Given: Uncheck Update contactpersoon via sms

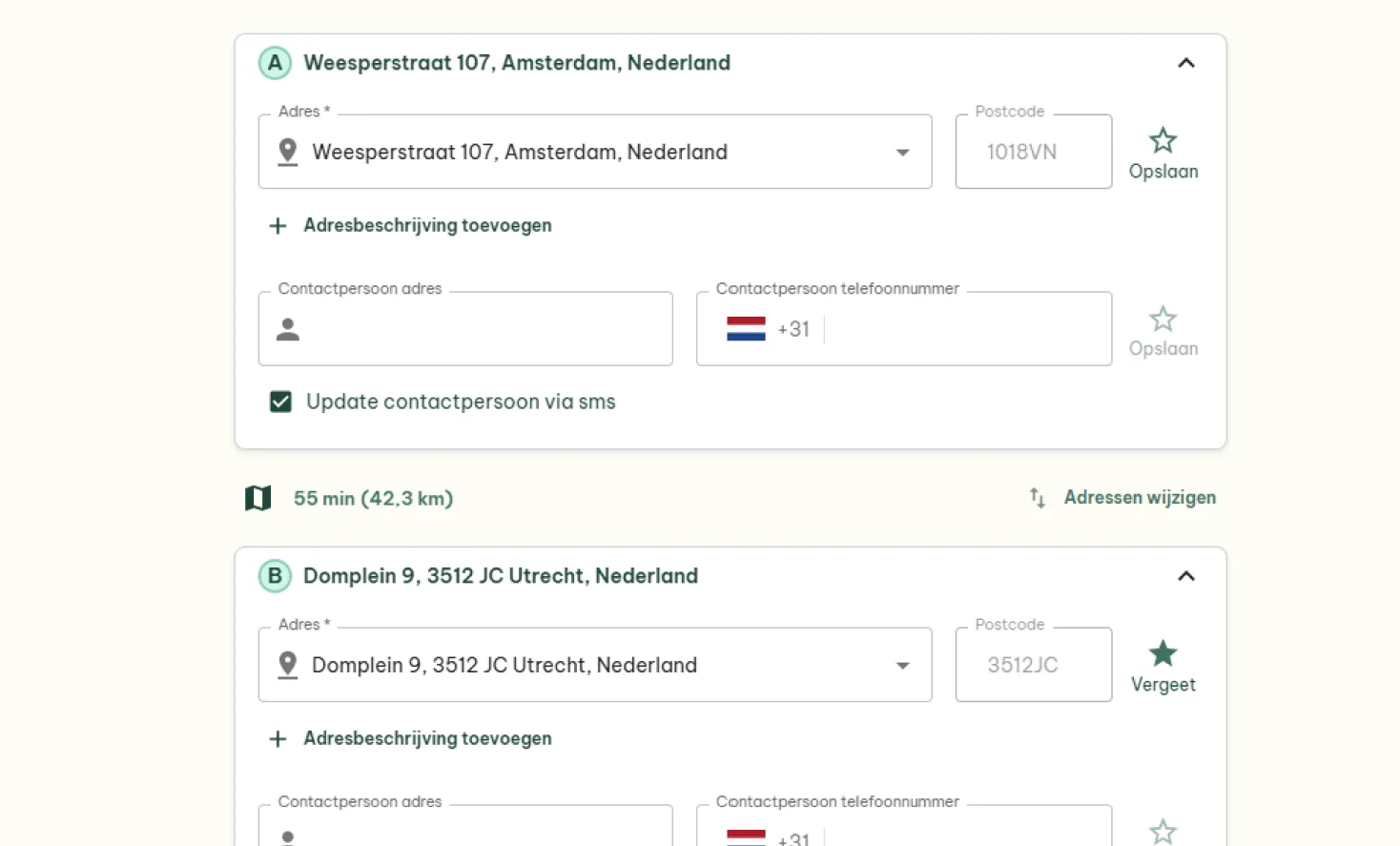Looking at the screenshot, I should click(x=280, y=402).
